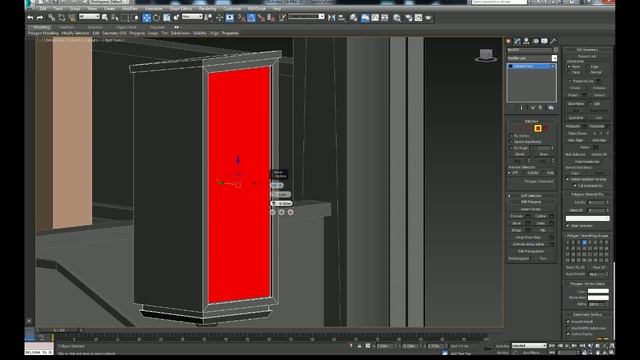Viewport: 640px width, 360px height.
Task: Click the Polygon sub-object level icon
Action: pos(538,129)
